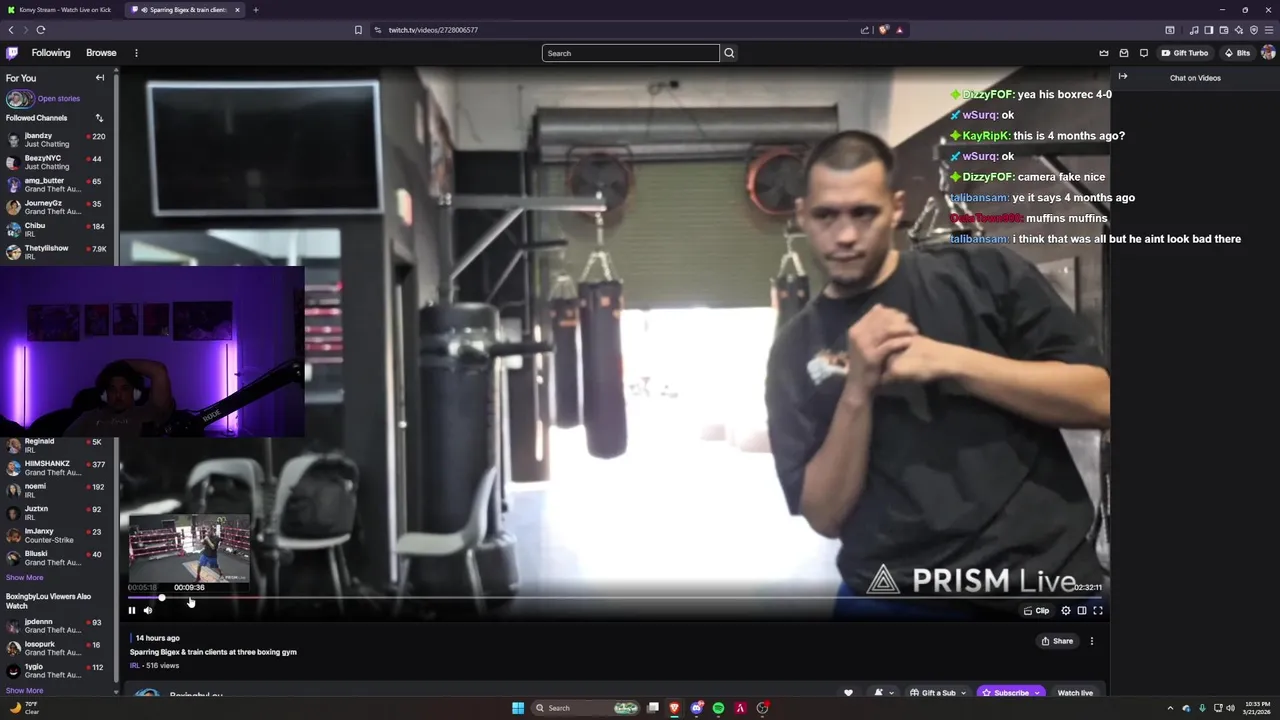The width and height of the screenshot is (1280, 720).
Task: Pause the video playback
Action: click(132, 611)
